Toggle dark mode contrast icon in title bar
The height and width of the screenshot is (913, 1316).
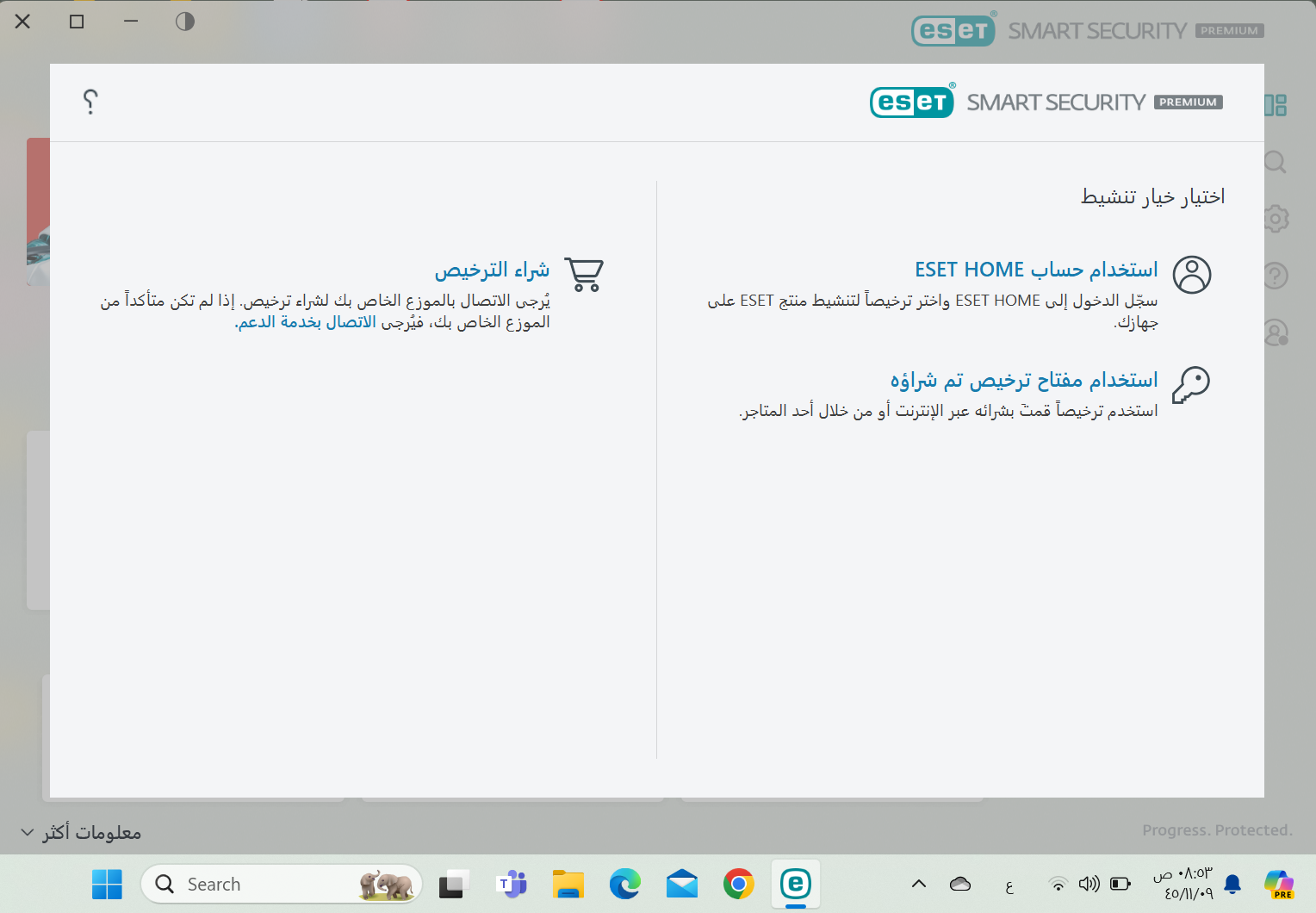point(185,22)
